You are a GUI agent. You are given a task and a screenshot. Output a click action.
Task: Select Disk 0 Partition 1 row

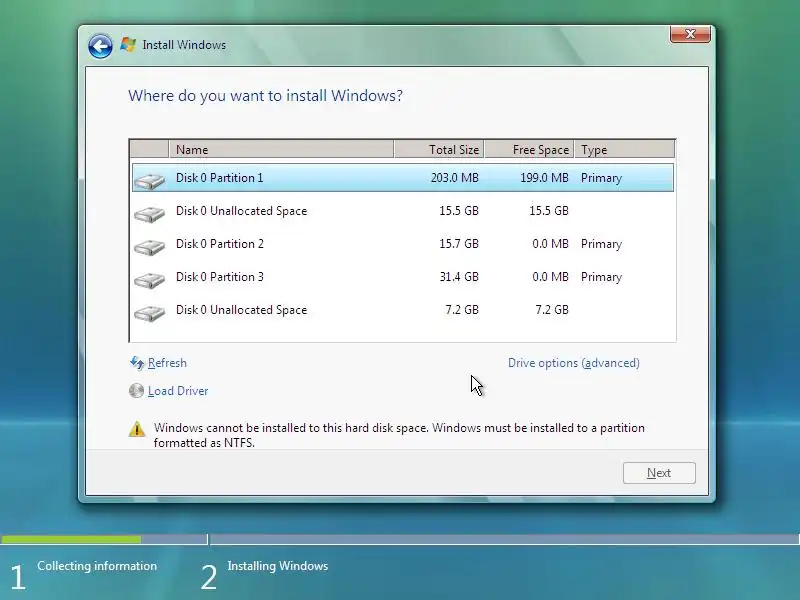pyautogui.click(x=403, y=178)
